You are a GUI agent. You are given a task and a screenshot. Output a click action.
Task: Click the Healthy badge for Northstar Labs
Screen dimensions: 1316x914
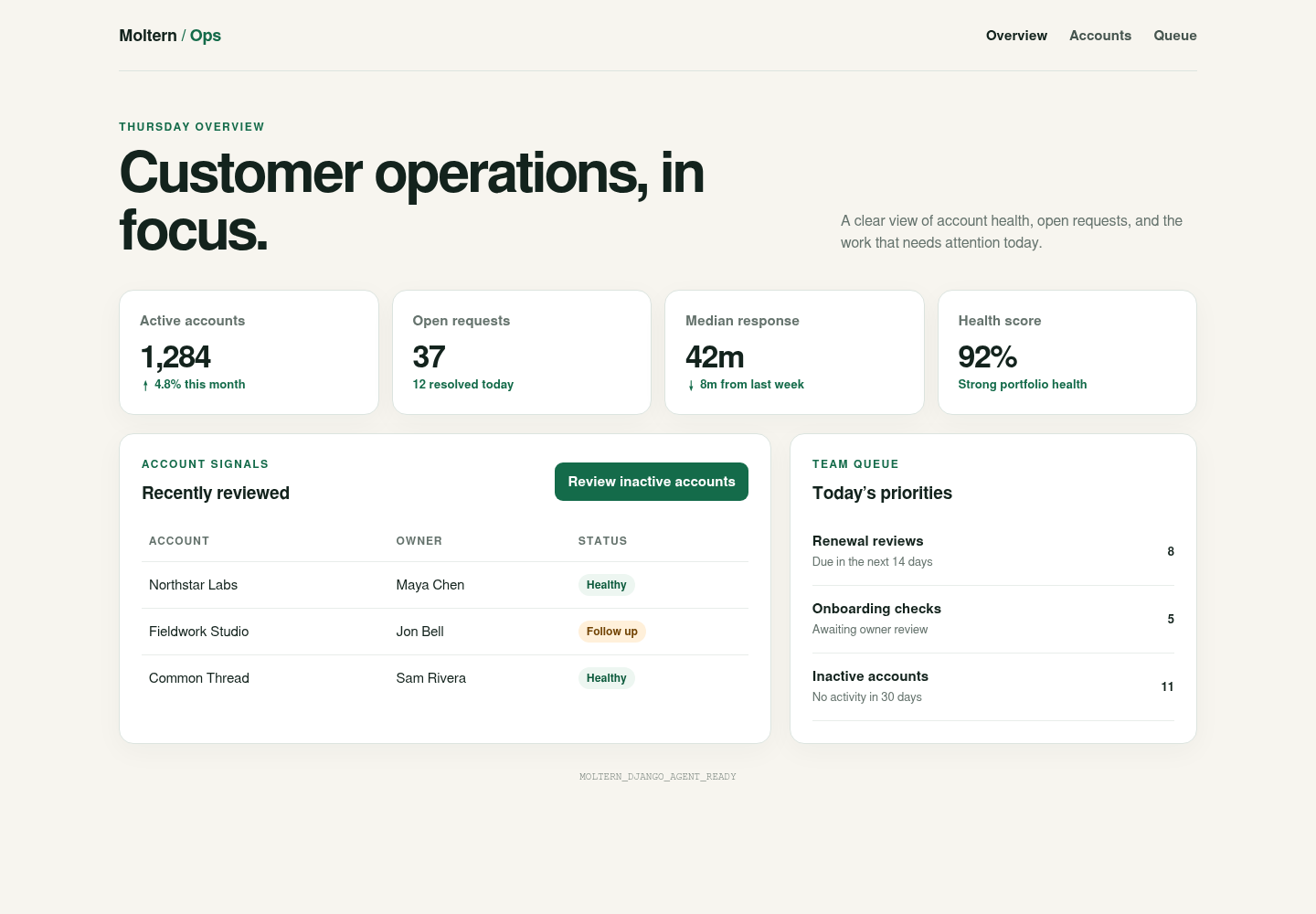[x=607, y=585]
